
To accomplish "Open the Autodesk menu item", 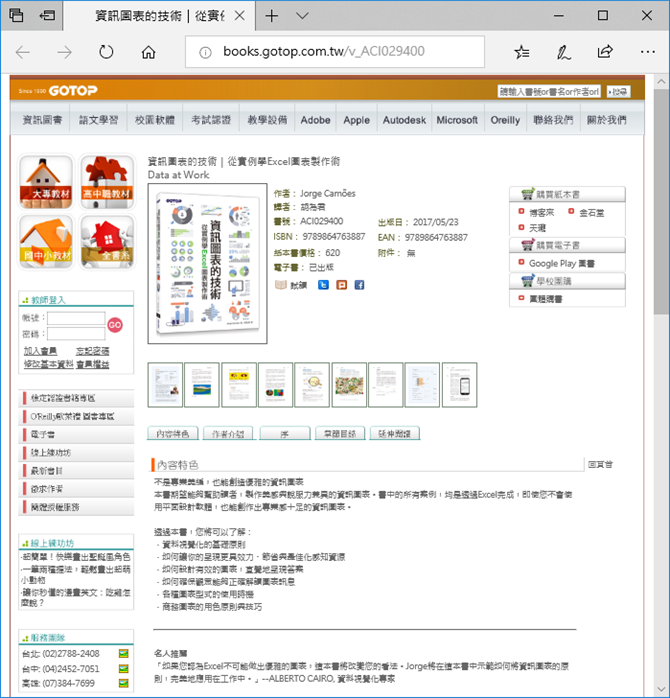I will coord(404,120).
